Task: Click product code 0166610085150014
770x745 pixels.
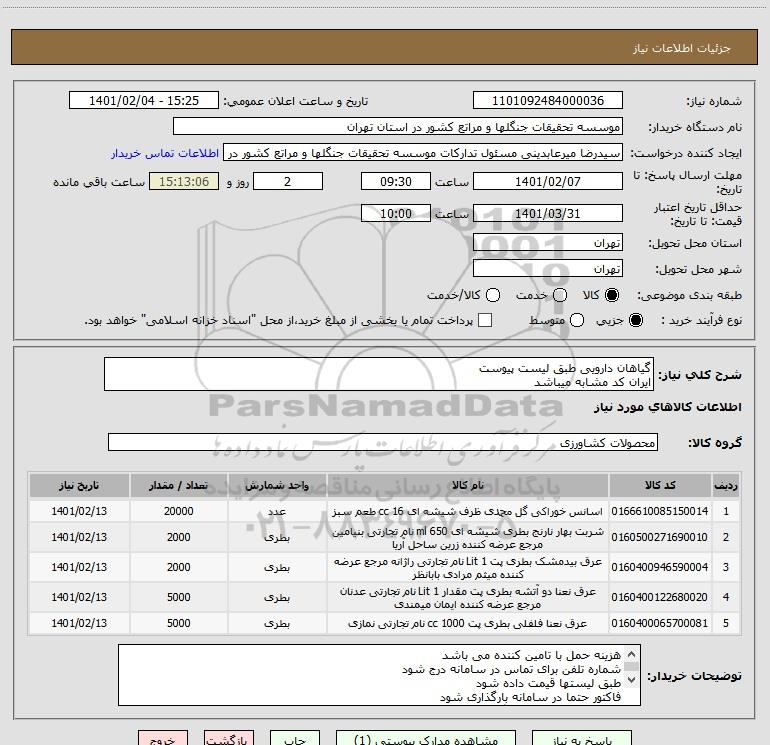Action: (x=660, y=511)
